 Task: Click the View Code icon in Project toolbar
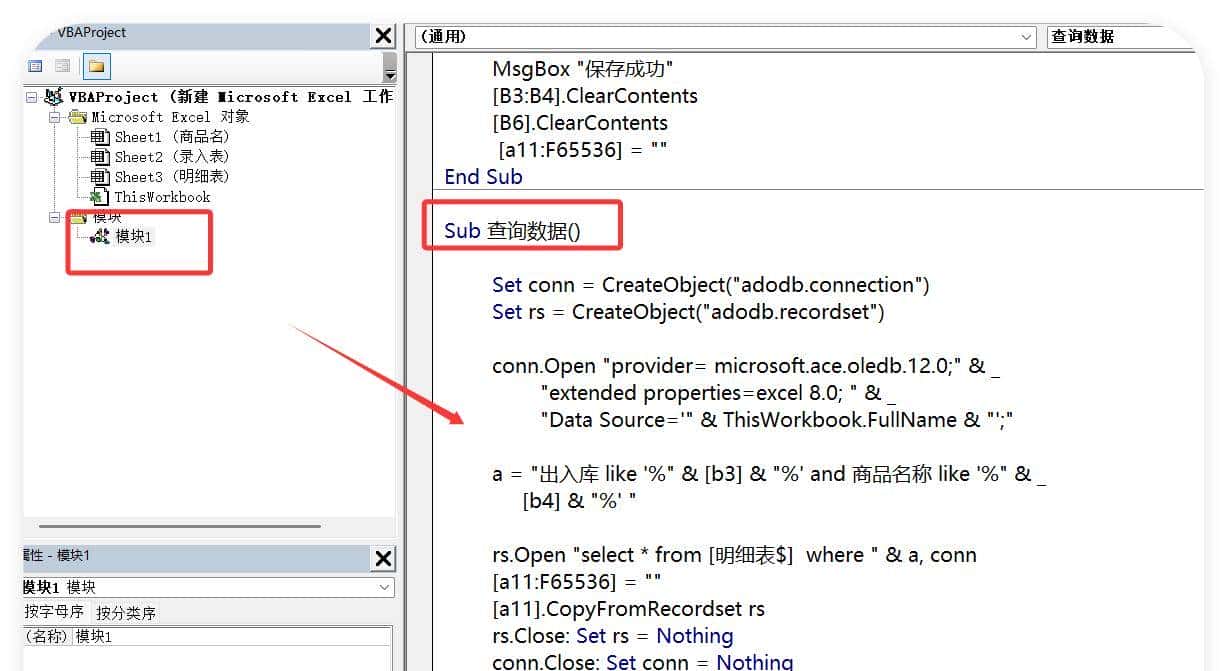tap(36, 67)
